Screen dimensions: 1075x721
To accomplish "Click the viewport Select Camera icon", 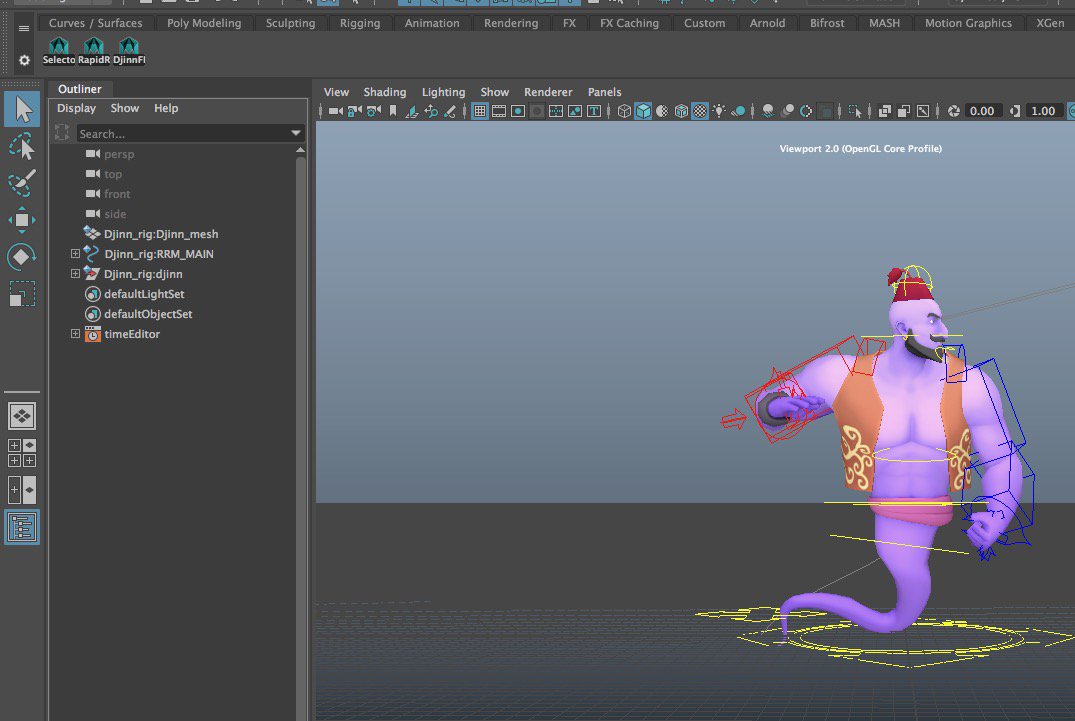I will click(335, 111).
